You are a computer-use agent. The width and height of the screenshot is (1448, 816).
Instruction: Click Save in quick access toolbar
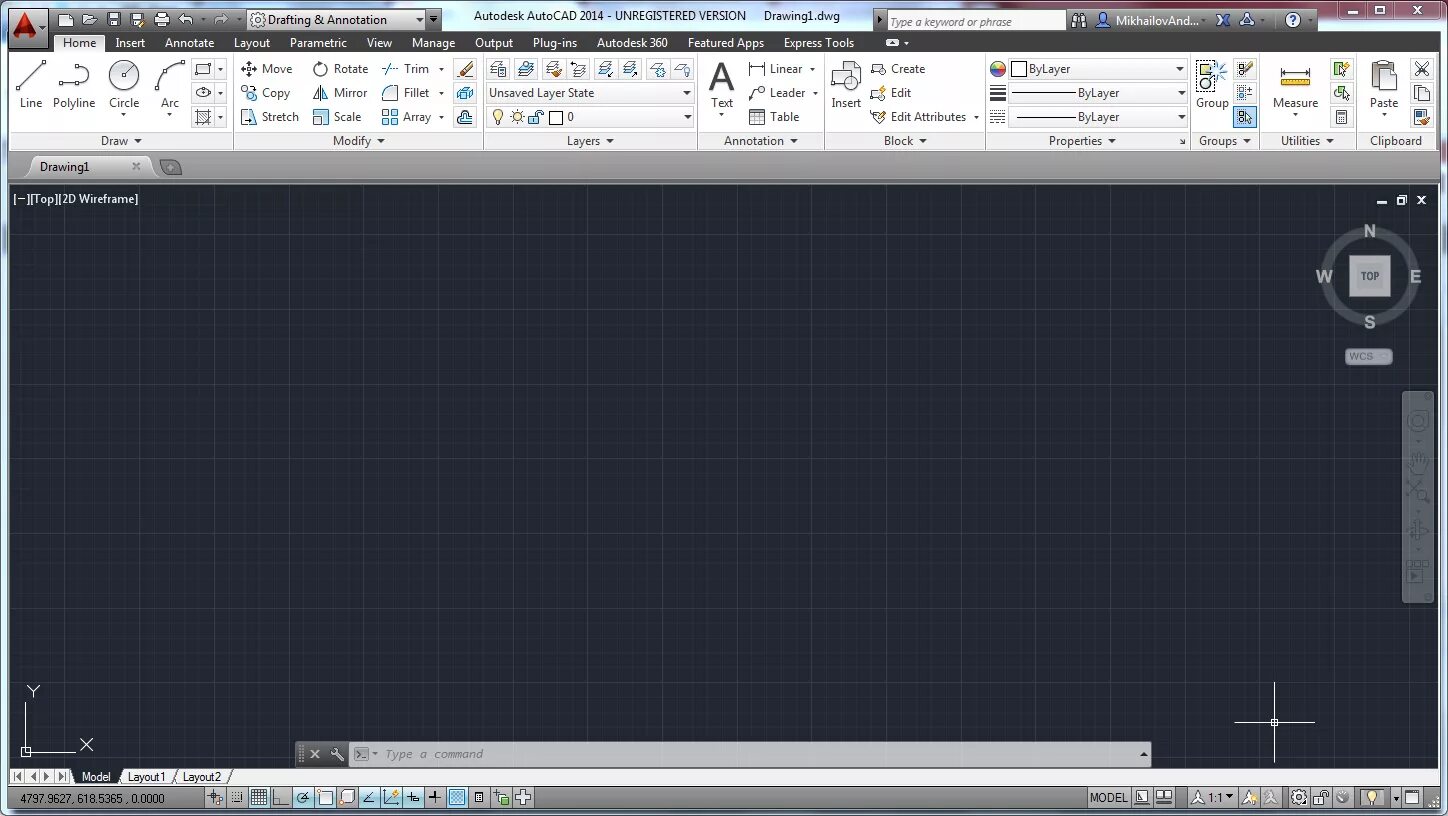(x=114, y=20)
